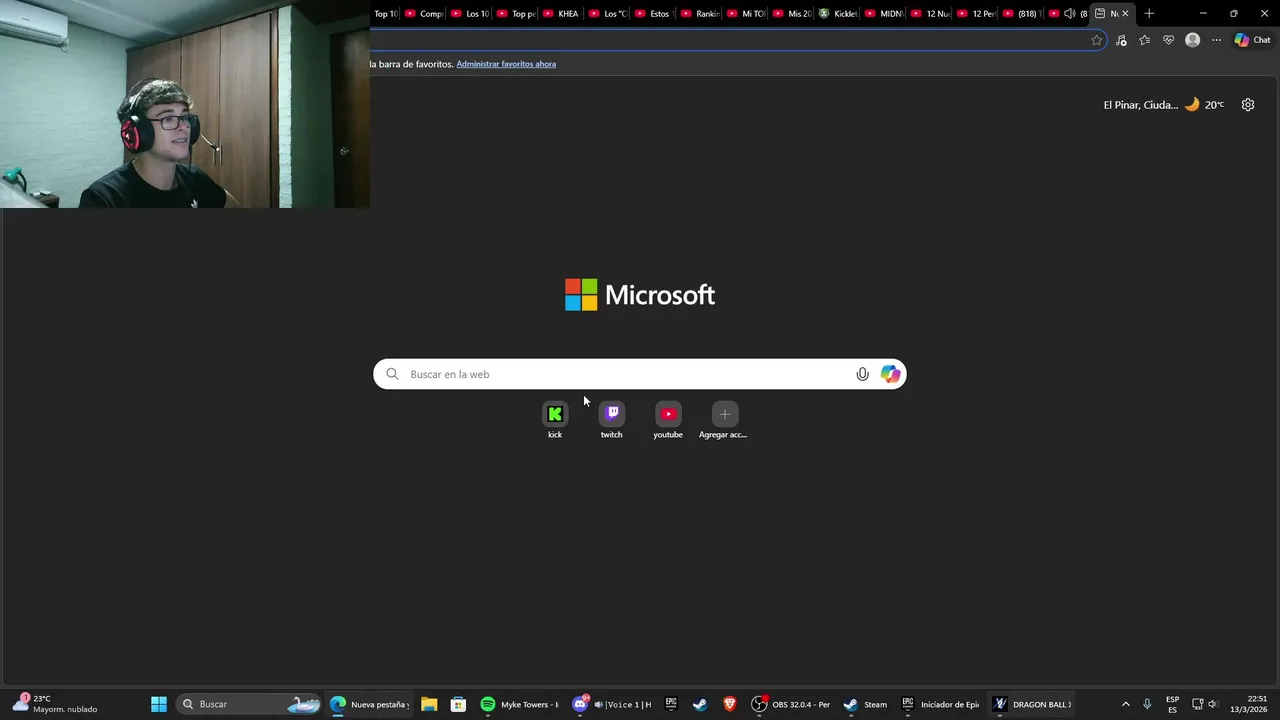The height and width of the screenshot is (720, 1280).
Task: Open the Windows Start menu
Action: tap(159, 704)
